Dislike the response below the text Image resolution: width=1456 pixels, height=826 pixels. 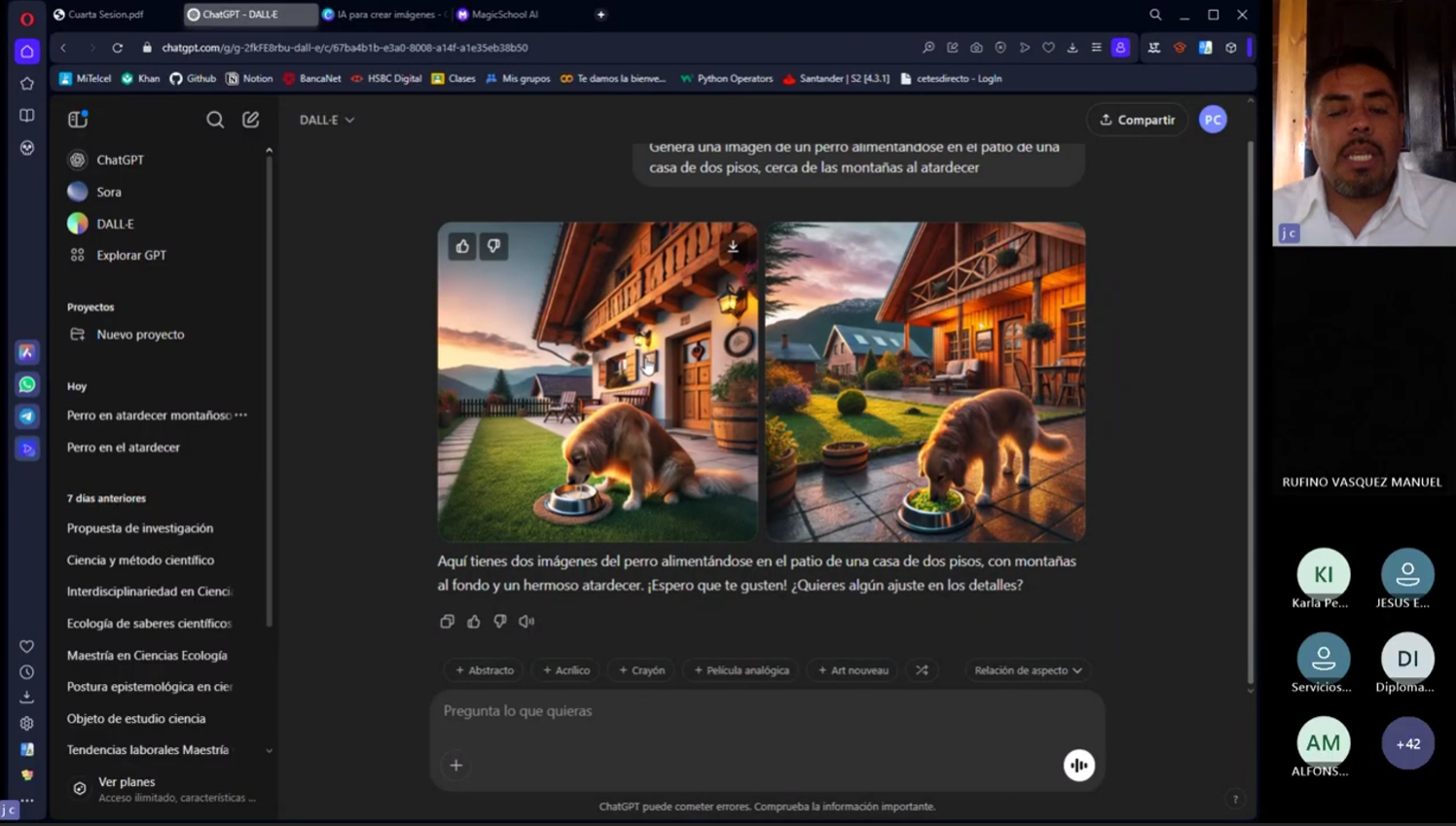click(500, 622)
